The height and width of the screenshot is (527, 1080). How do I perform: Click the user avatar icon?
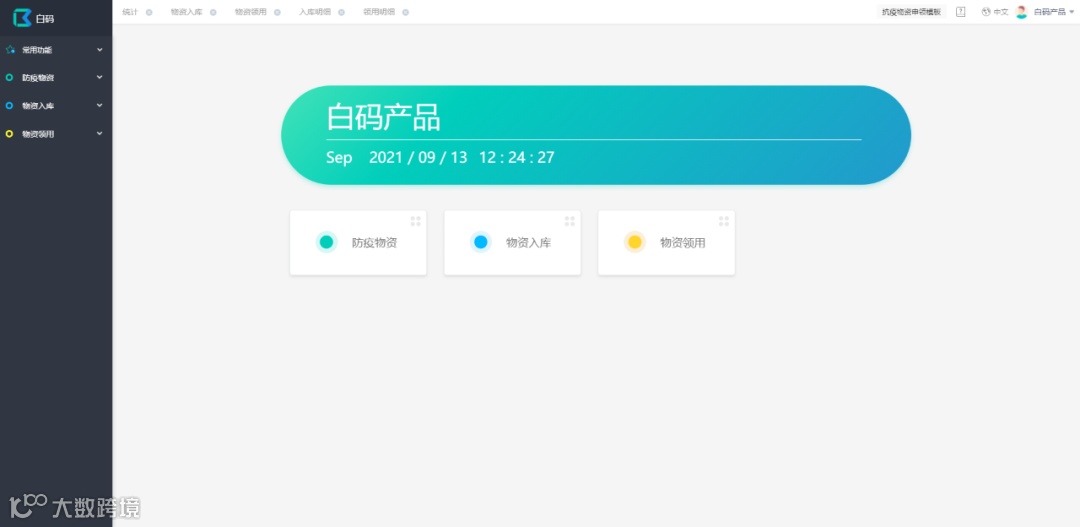1021,12
